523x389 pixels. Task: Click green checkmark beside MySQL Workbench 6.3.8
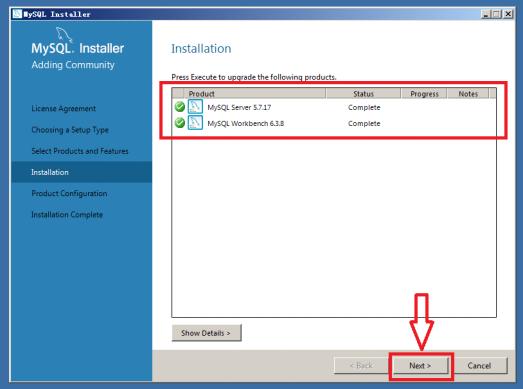pyautogui.click(x=179, y=123)
